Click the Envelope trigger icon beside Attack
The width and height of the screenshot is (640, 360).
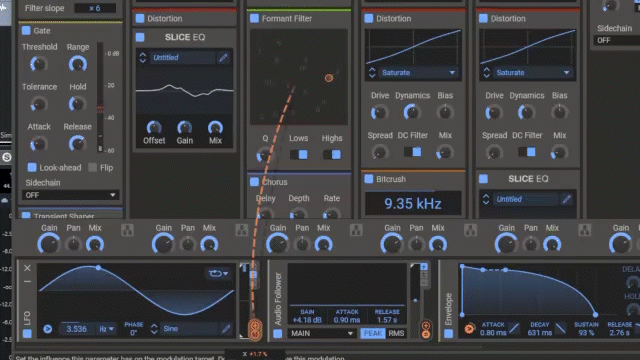[x=469, y=329]
